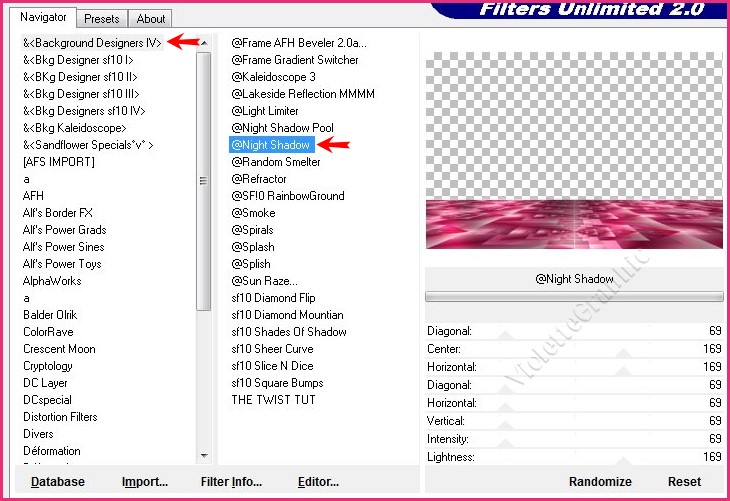Select the @Kaleidoscope 3 filter
This screenshot has height=501, width=730.
(273, 77)
